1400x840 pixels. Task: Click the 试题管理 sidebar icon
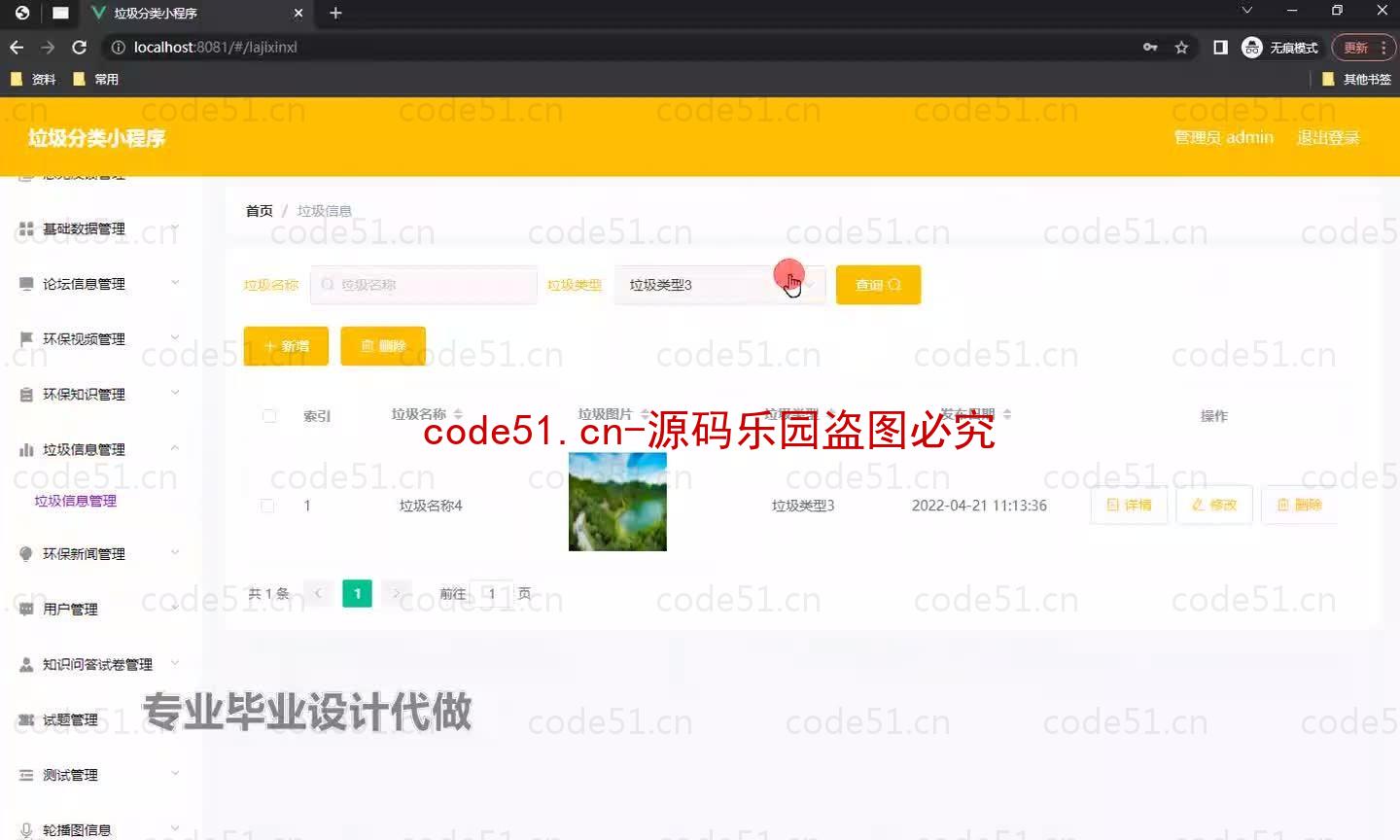(26, 719)
